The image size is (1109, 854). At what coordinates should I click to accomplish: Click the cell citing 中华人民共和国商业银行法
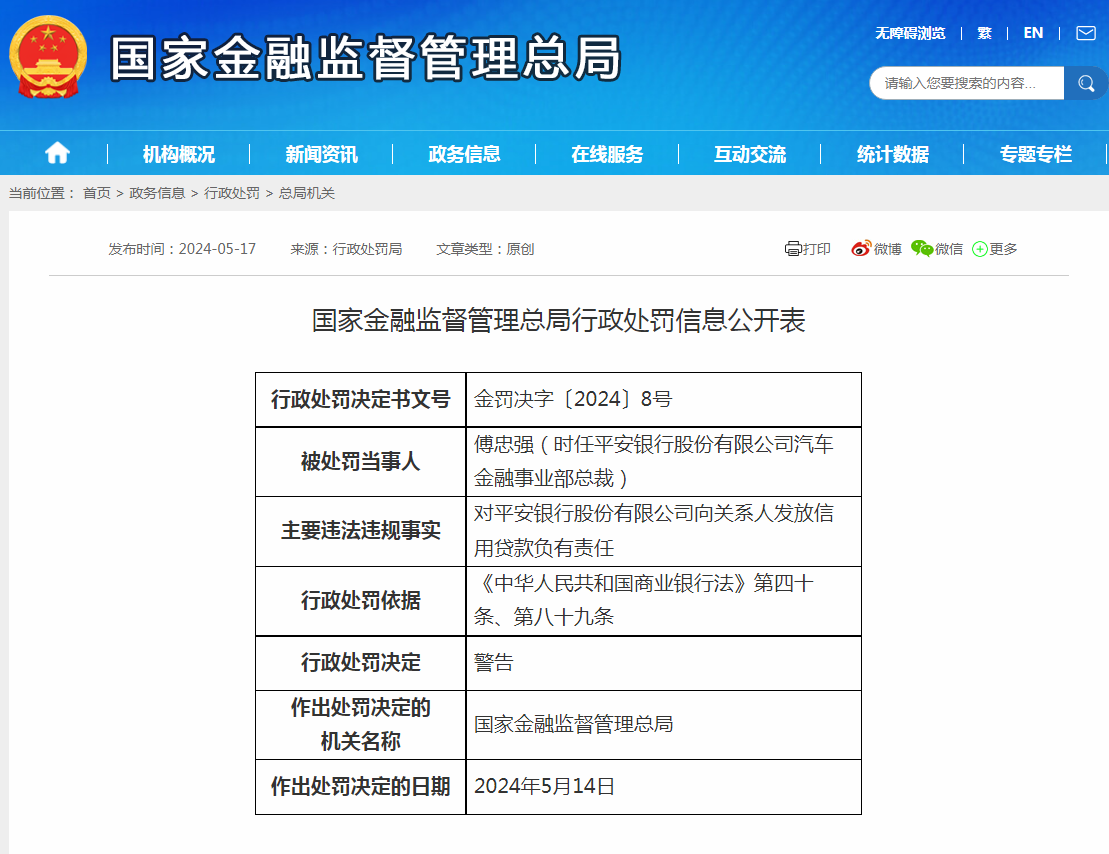click(663, 601)
